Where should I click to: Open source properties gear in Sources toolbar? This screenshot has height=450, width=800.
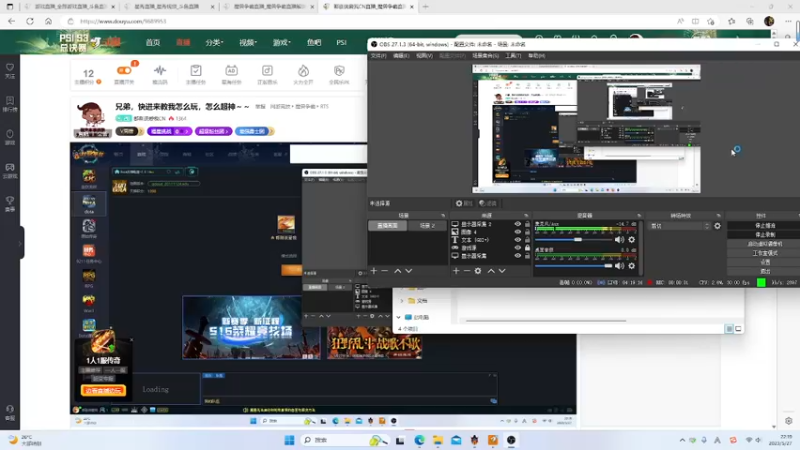(478, 271)
